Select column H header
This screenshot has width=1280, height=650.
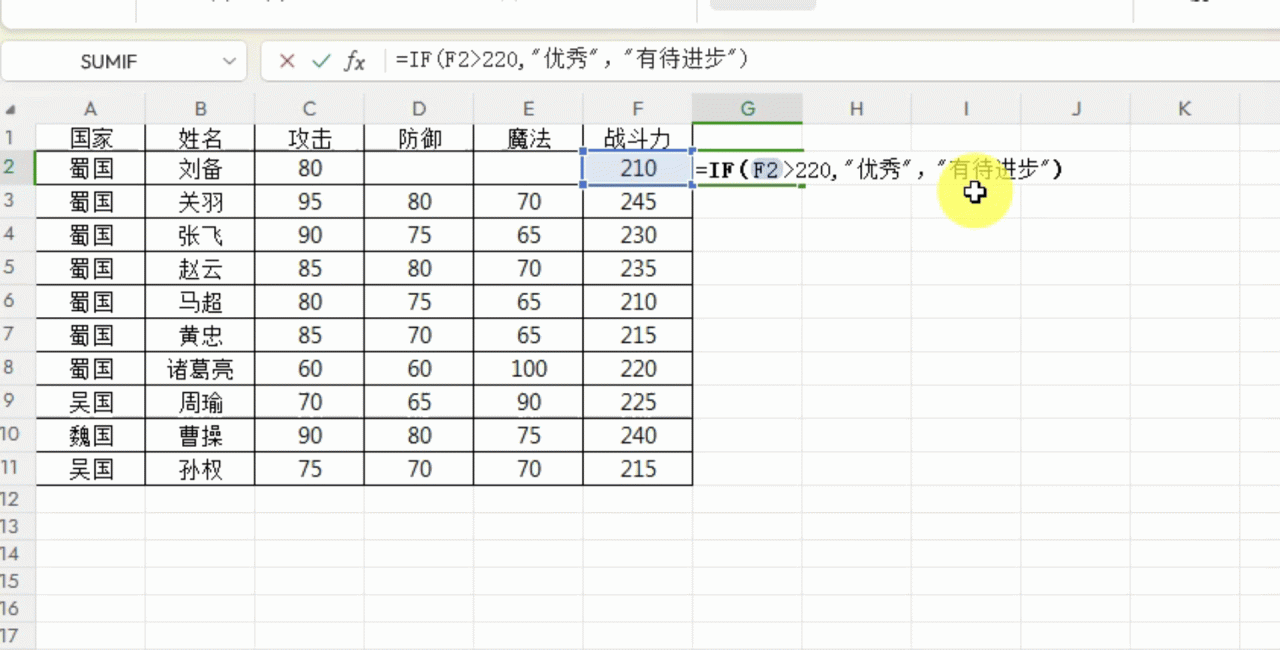point(857,109)
